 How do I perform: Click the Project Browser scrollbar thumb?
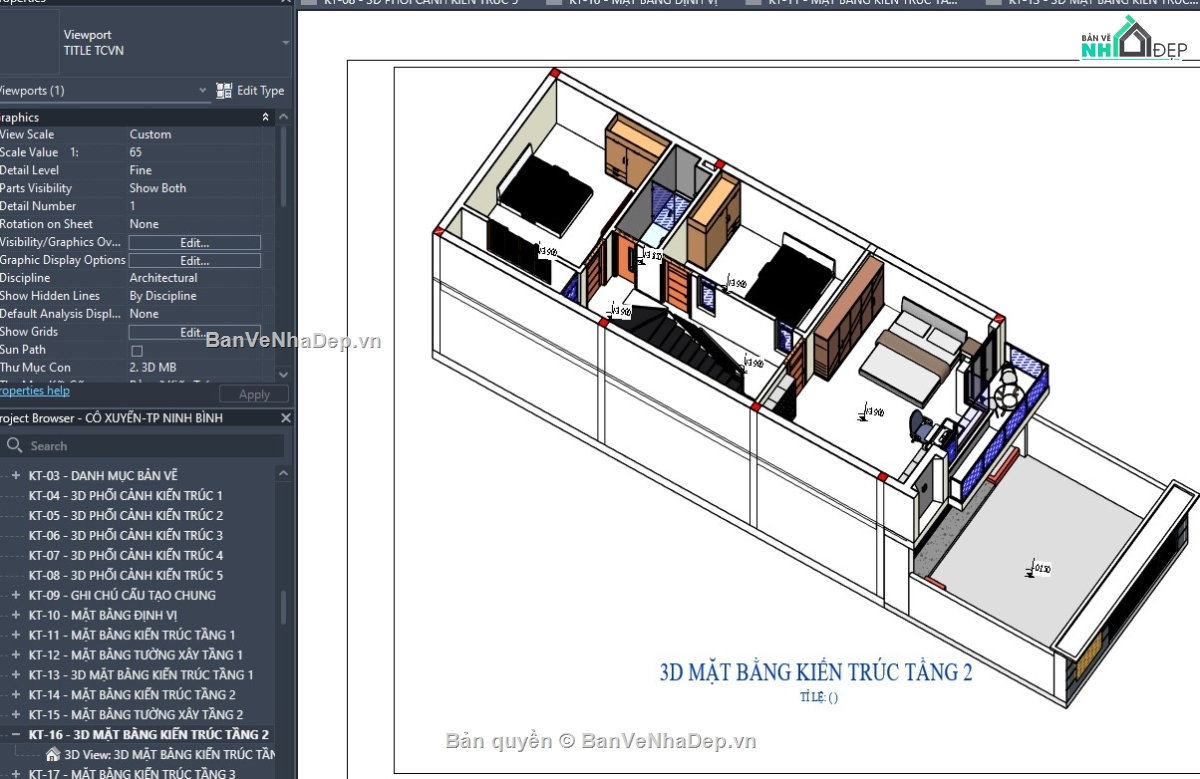tap(284, 606)
